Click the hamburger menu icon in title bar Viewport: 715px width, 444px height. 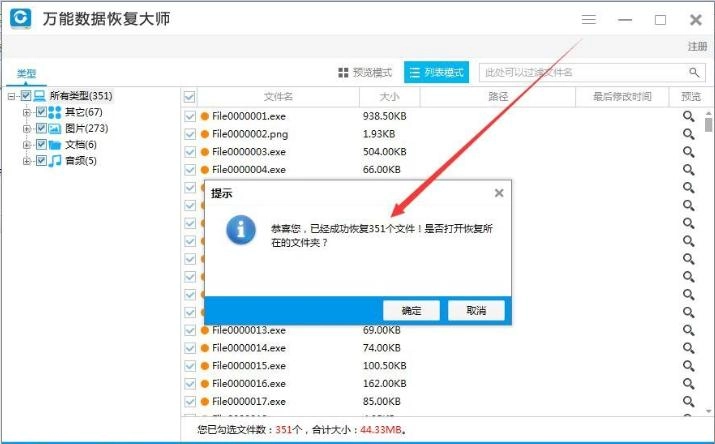coord(589,20)
